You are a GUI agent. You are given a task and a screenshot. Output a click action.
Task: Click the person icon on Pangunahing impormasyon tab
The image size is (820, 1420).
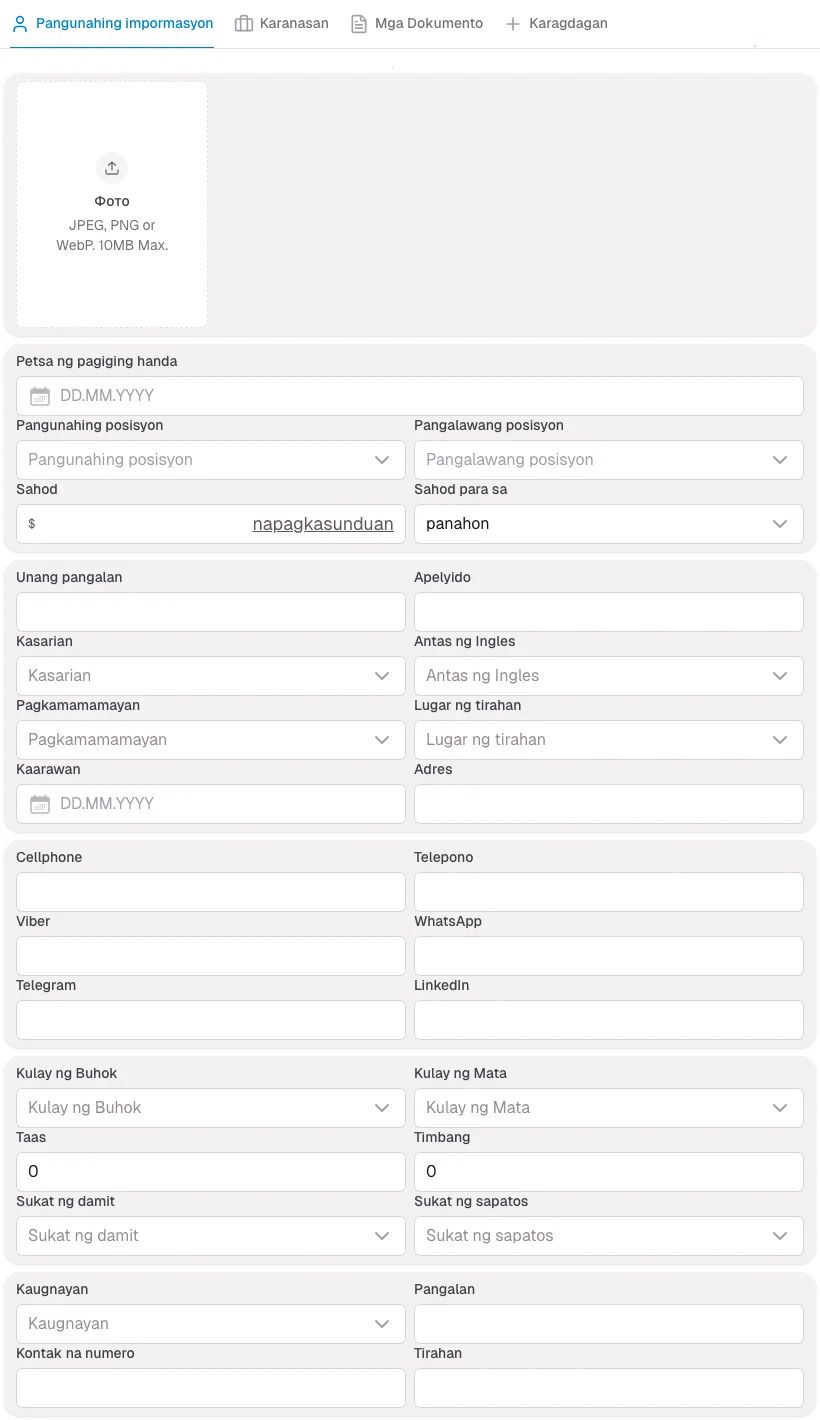pos(20,23)
